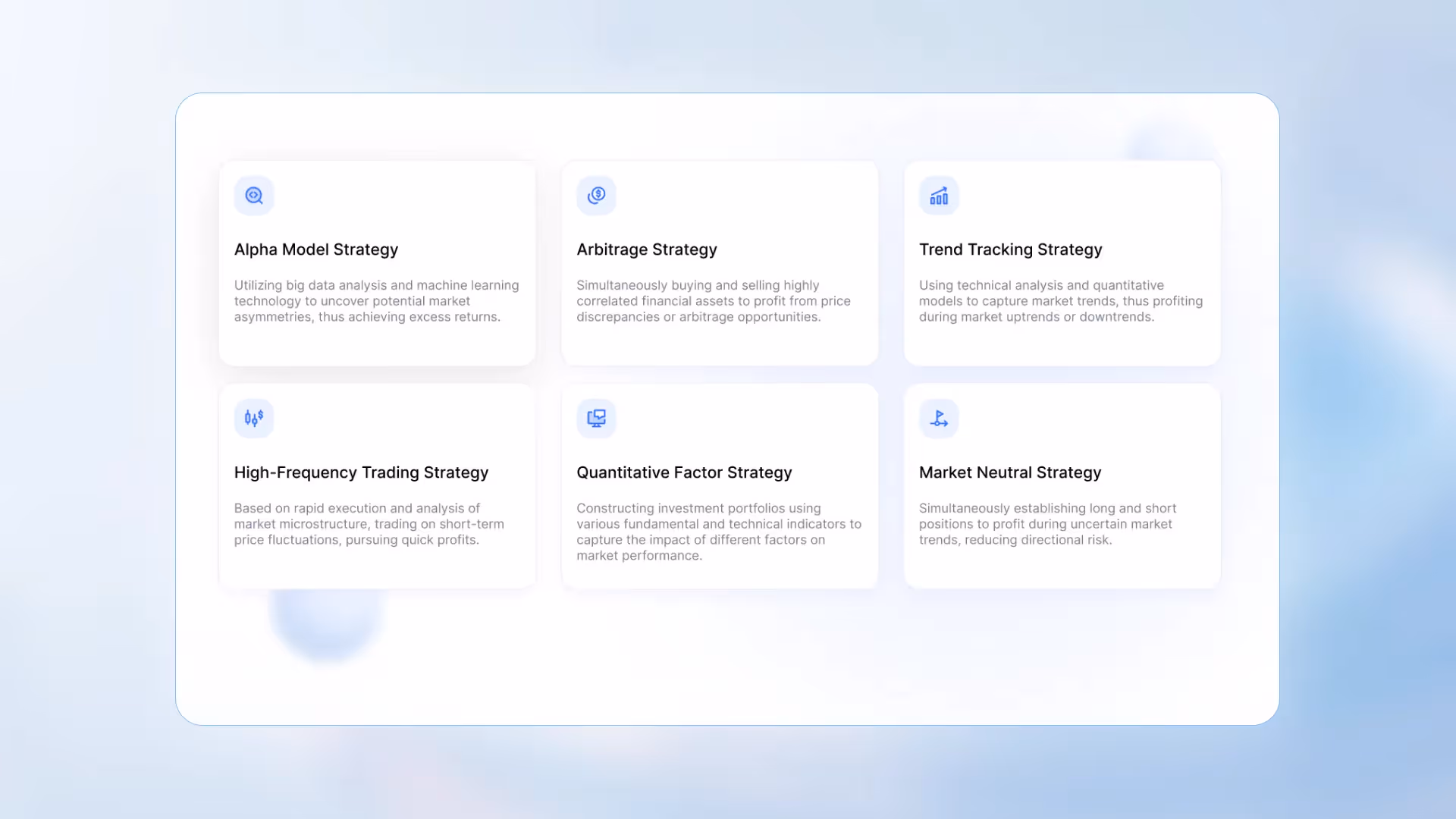
Task: Open the Market Neutral Strategy heading
Action: click(1009, 472)
